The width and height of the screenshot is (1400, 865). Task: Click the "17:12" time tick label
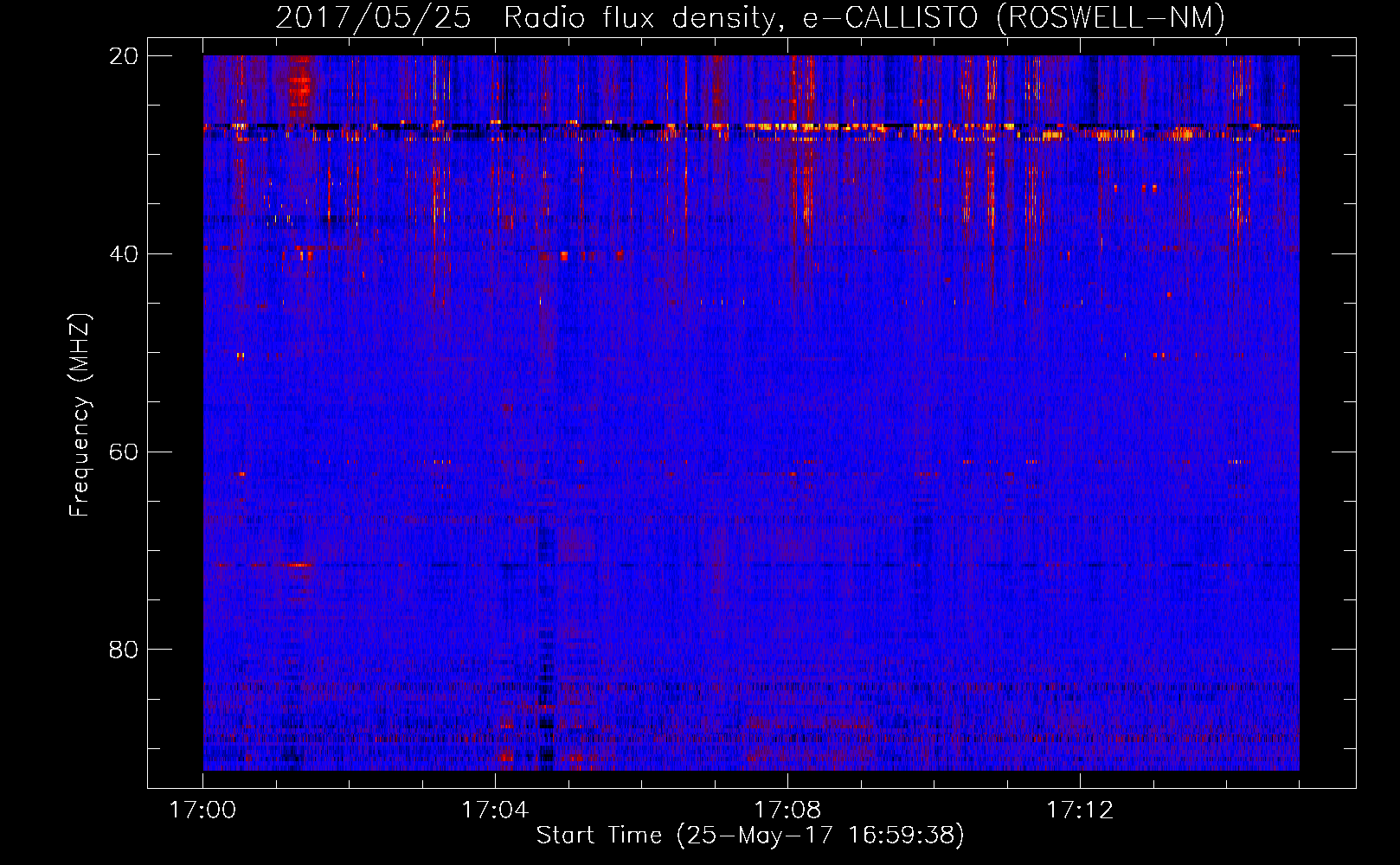(x=1080, y=811)
